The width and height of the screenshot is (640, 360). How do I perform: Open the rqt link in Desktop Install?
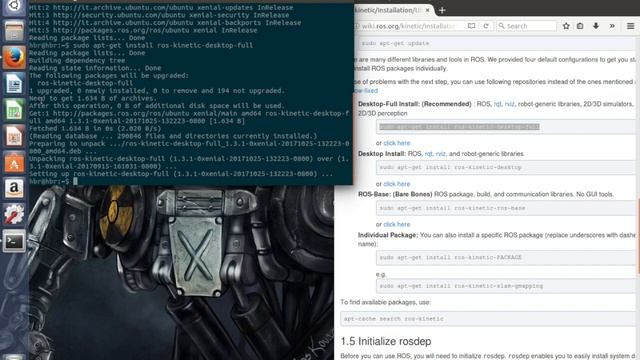pyautogui.click(x=429, y=154)
